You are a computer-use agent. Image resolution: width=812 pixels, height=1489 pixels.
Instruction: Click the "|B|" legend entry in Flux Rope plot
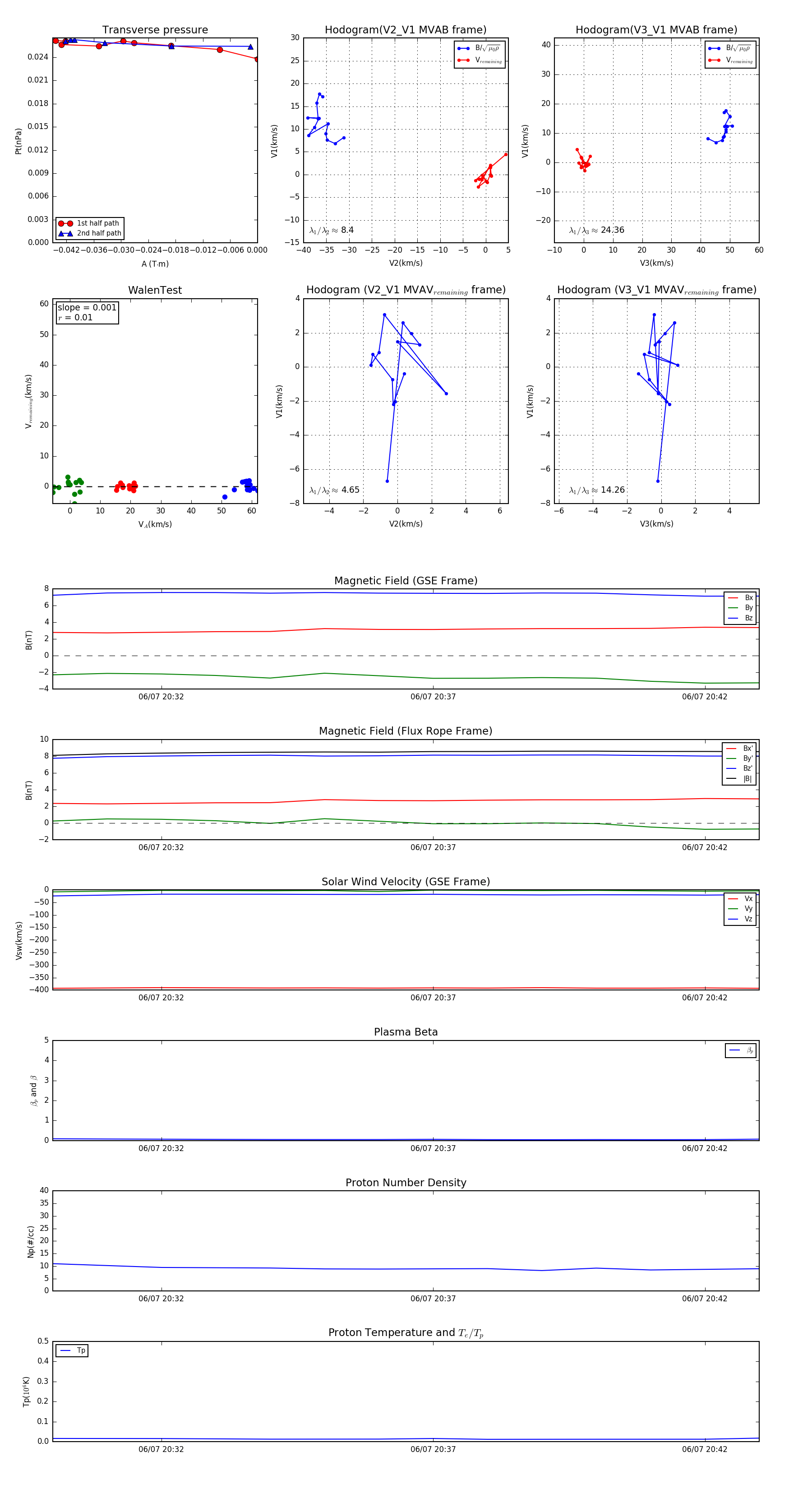739,779
